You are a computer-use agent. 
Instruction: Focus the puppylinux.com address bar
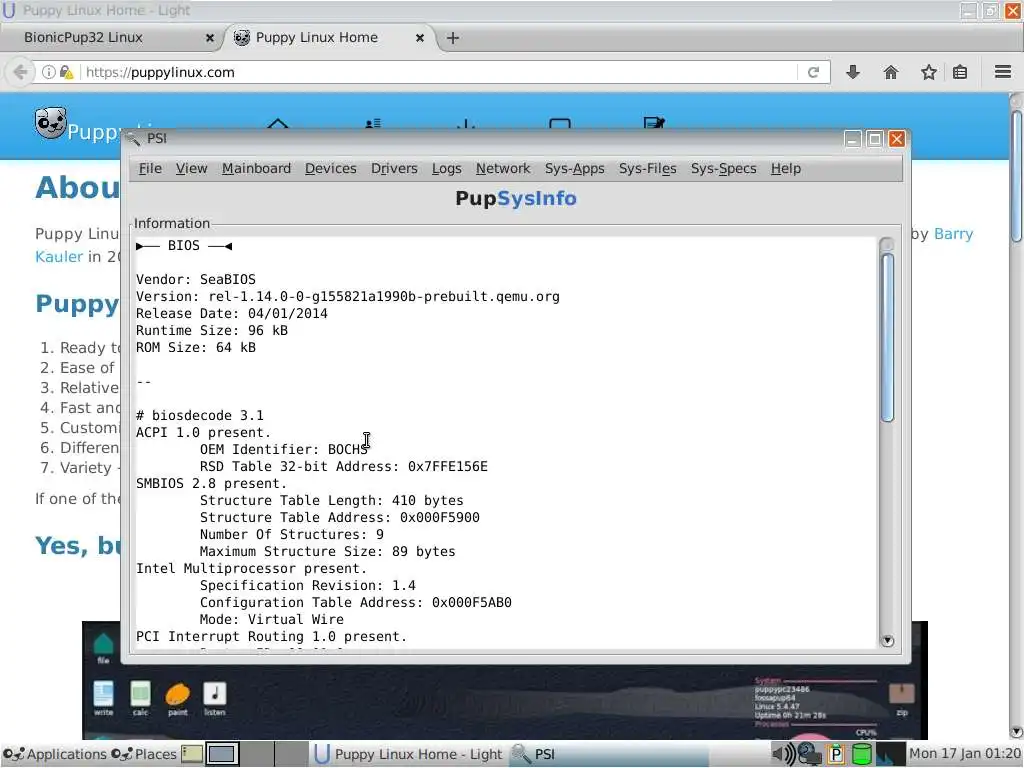[438, 72]
